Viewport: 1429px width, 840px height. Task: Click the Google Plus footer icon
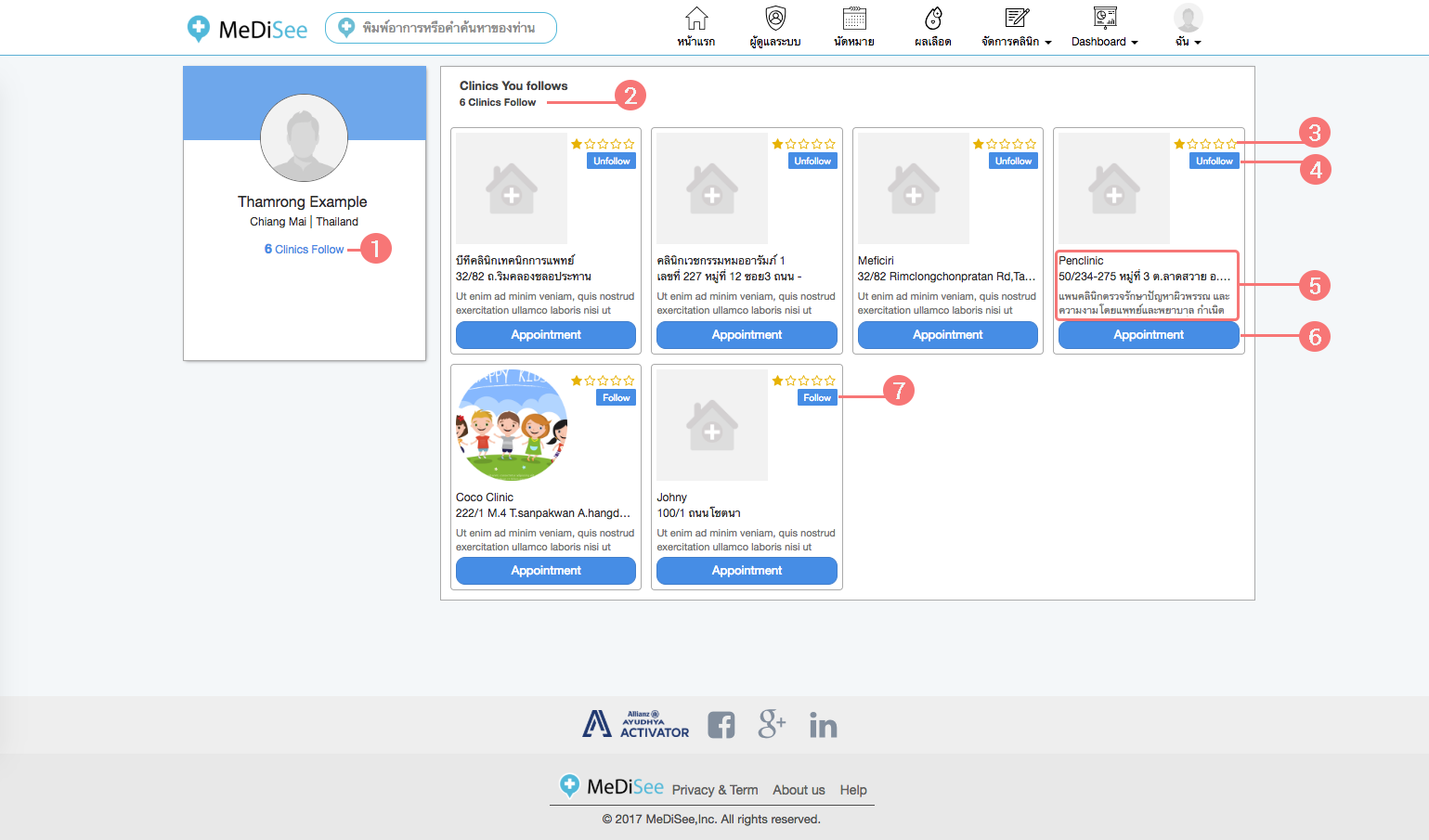(x=772, y=724)
